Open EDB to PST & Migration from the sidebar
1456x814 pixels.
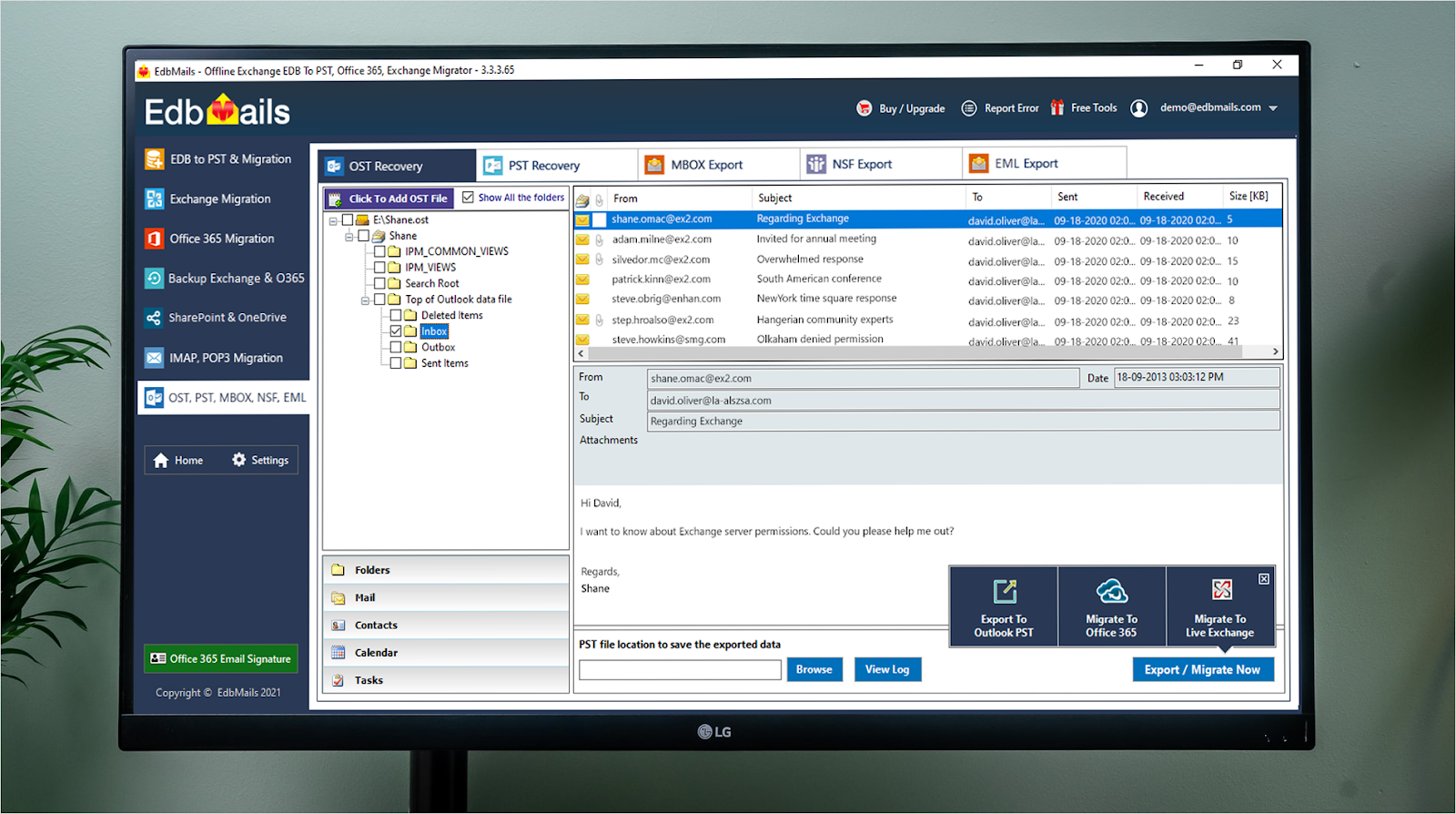click(218, 159)
